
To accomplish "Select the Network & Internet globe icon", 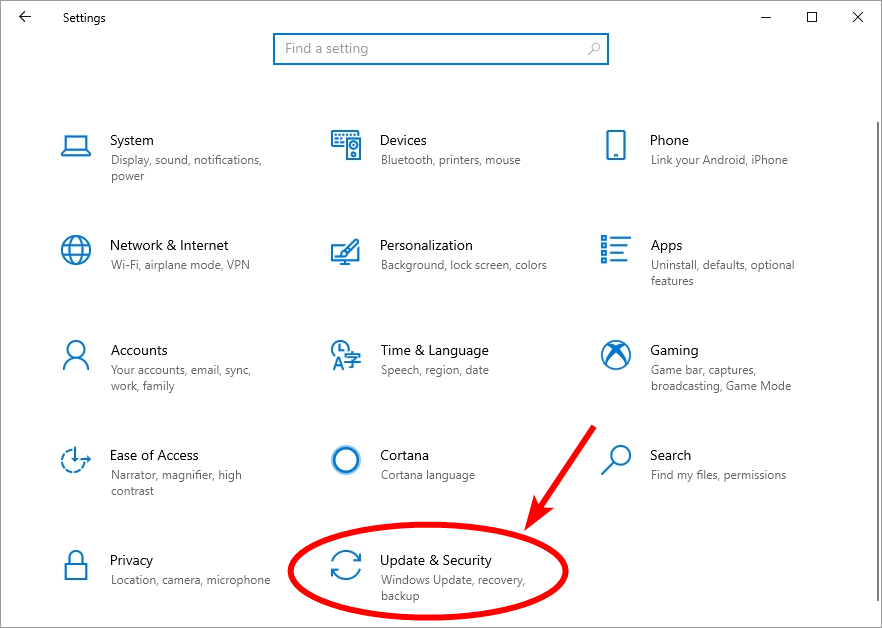I will click(x=76, y=250).
